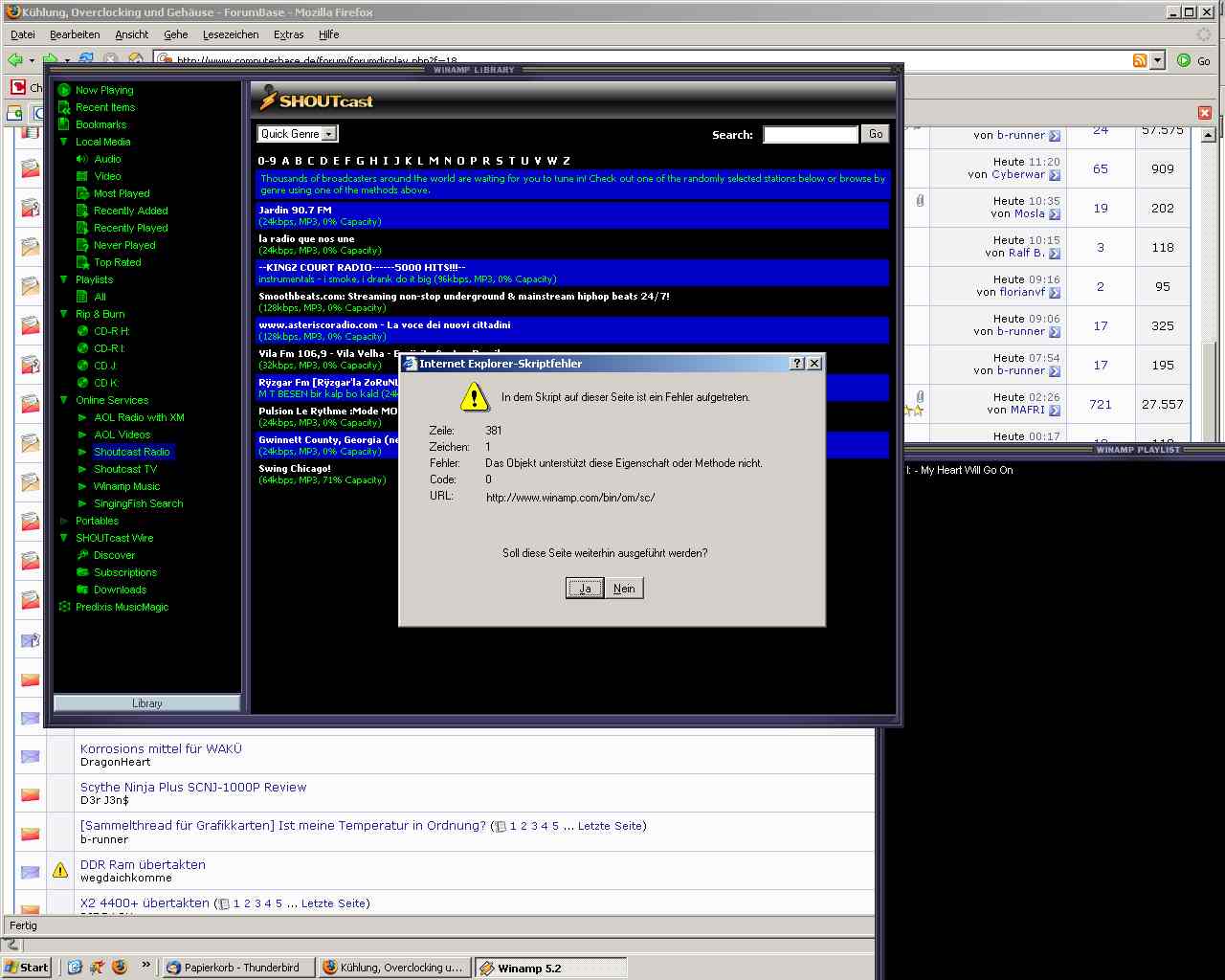
Task: Open 'DDR Ram übertakten' forum thread
Action: (x=143, y=864)
